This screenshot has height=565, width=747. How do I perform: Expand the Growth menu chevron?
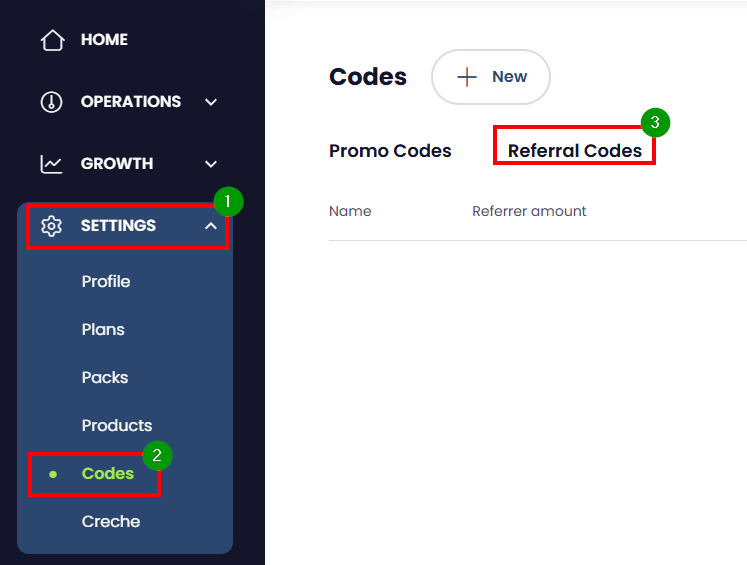click(210, 164)
